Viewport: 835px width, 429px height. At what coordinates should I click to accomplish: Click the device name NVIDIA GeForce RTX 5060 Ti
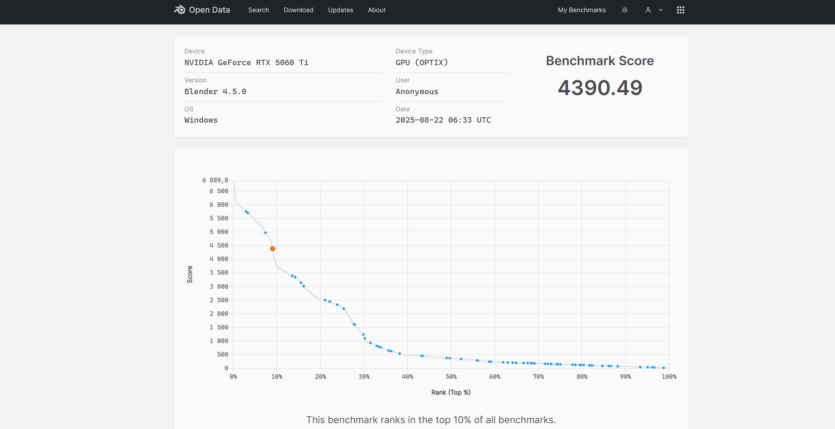click(x=246, y=62)
